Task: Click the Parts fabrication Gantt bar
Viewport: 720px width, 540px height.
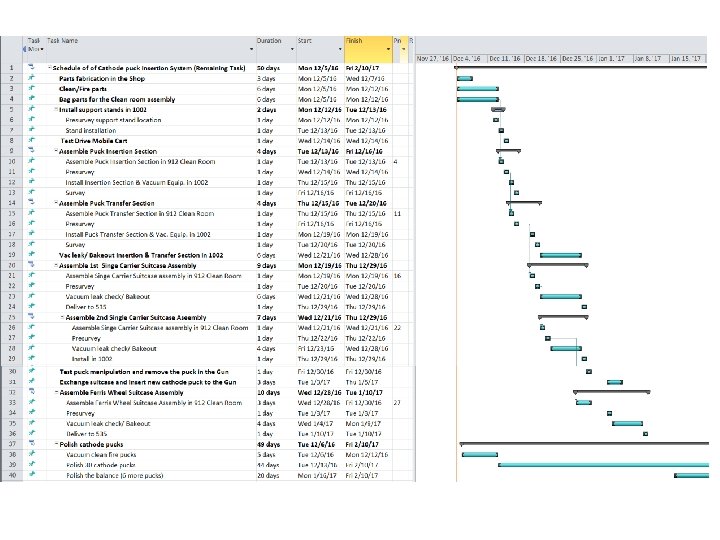Action: pos(465,79)
